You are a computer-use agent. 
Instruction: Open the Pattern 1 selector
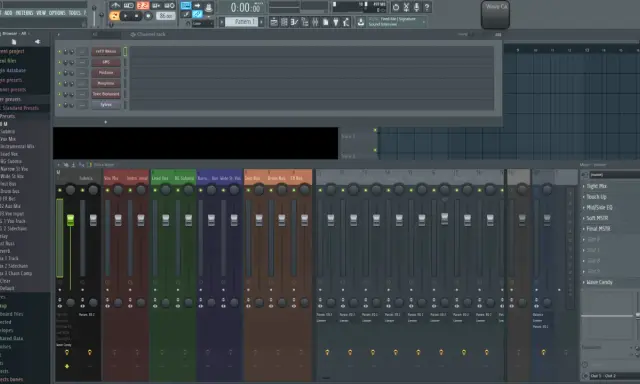pyautogui.click(x=241, y=22)
